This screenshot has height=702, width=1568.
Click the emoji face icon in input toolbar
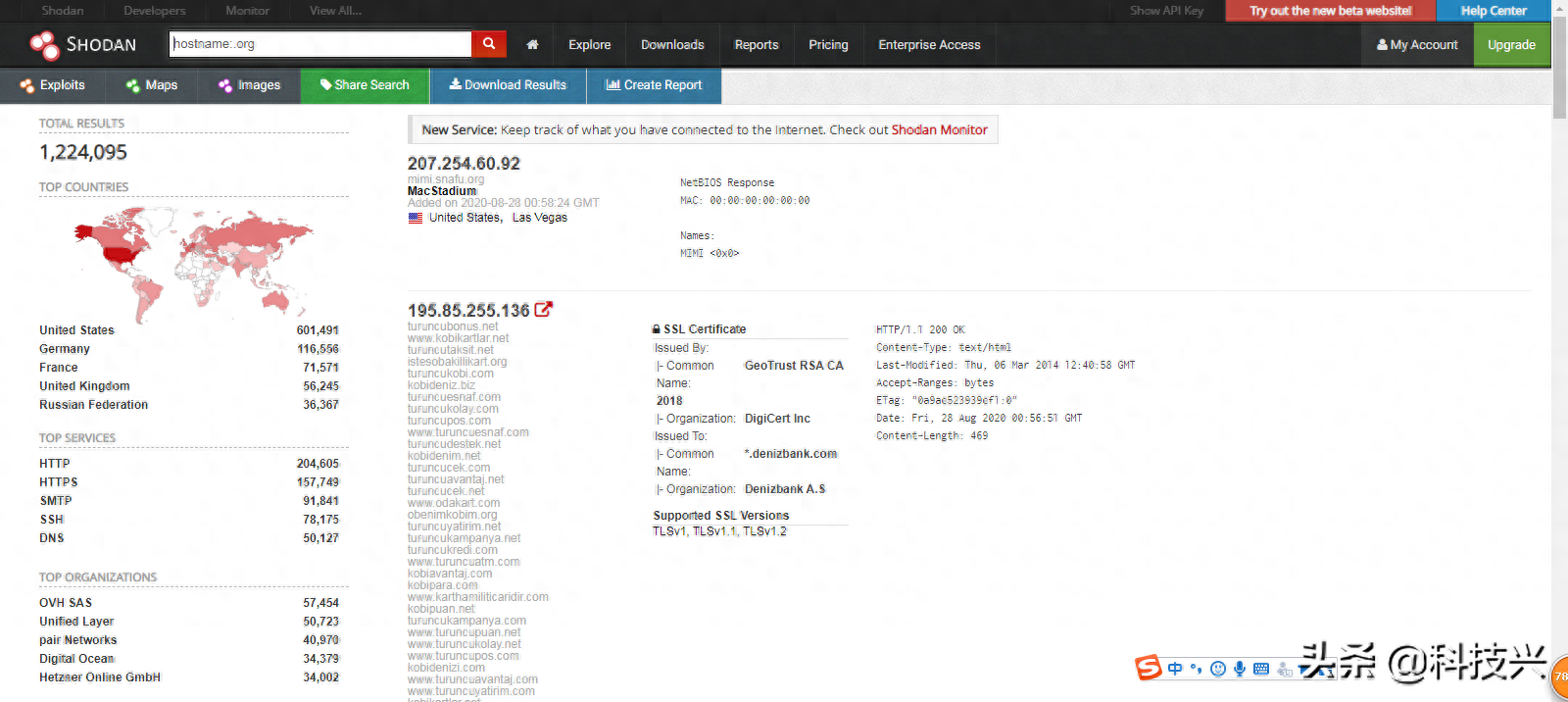(1218, 669)
